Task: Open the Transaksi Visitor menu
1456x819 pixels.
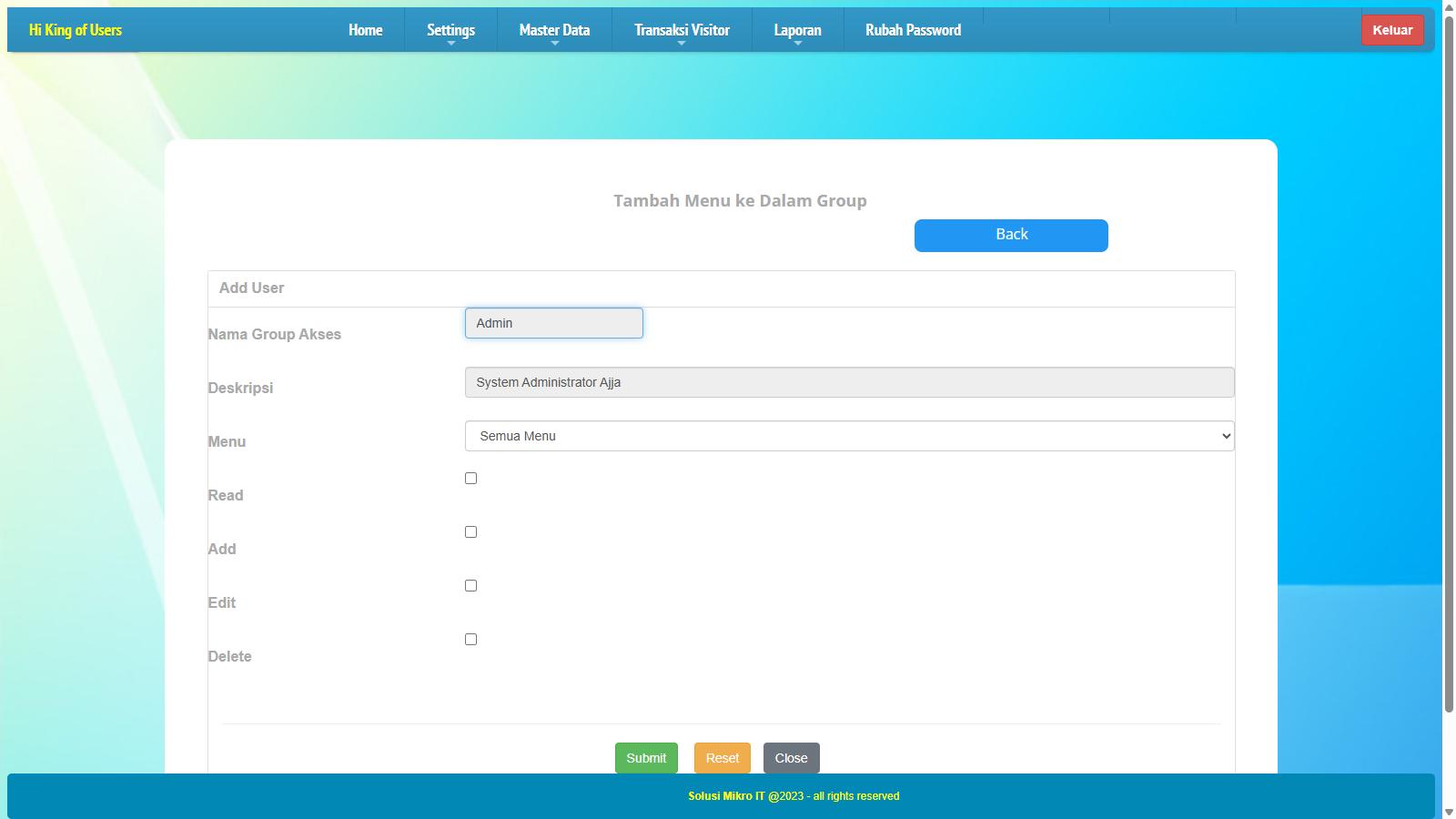Action: pos(682,30)
